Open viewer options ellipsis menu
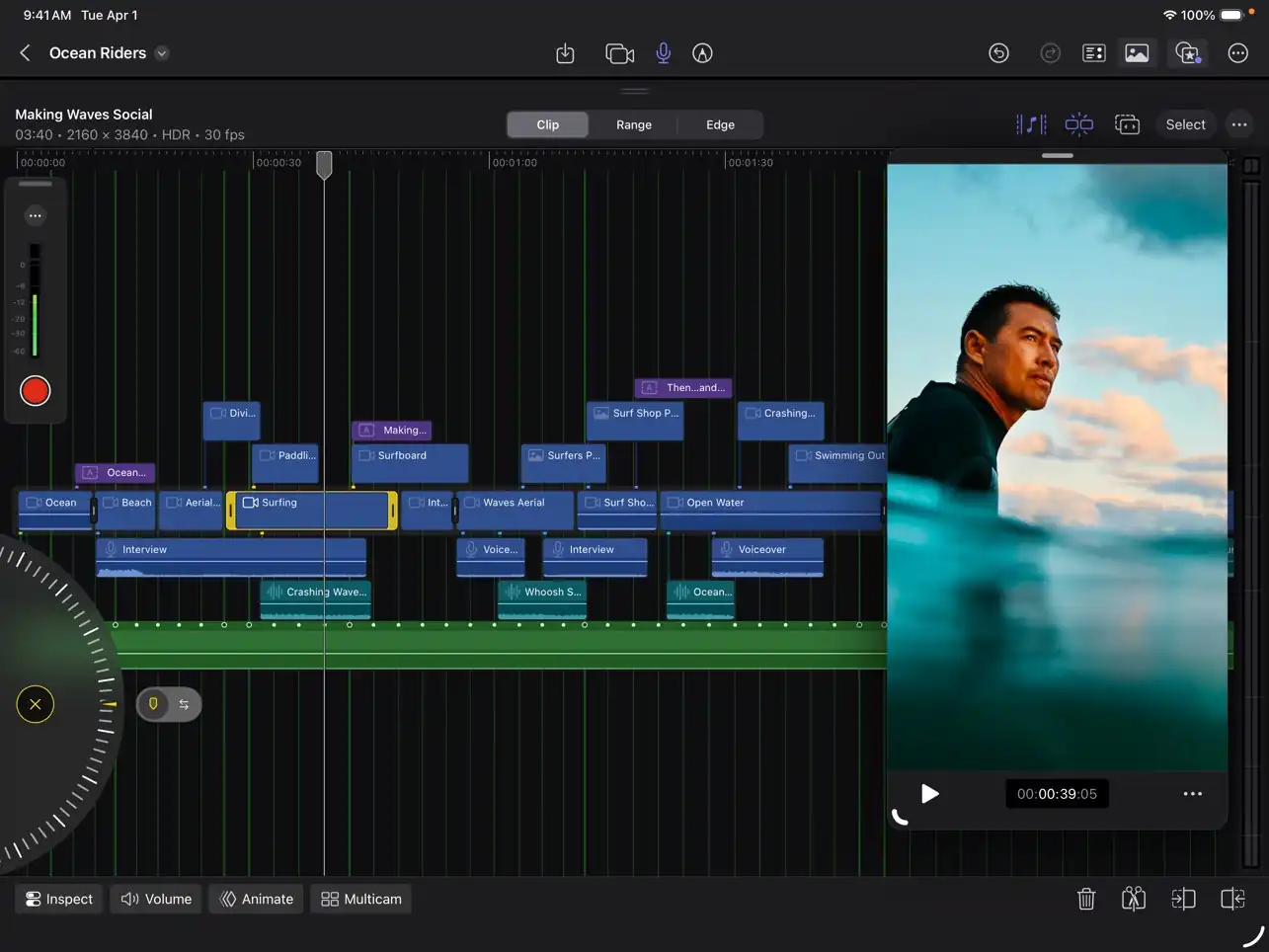Image resolution: width=1269 pixels, height=952 pixels. point(1192,794)
